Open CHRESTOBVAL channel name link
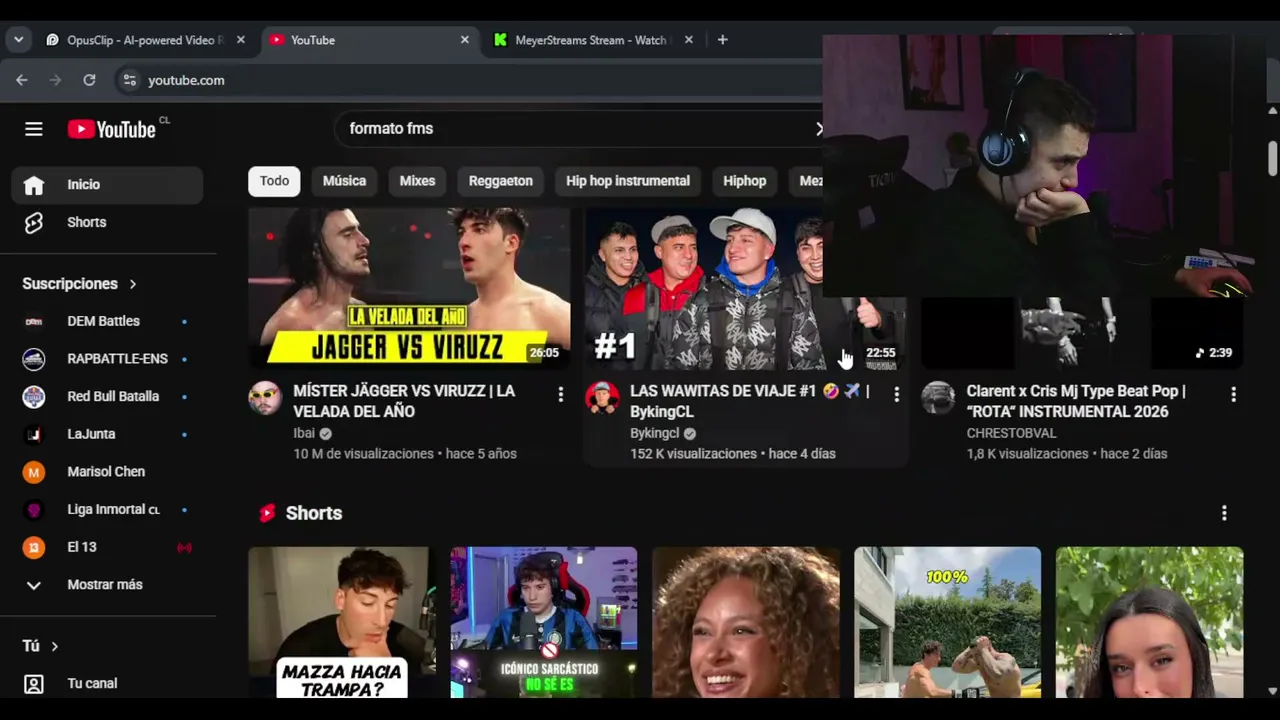This screenshot has width=1280, height=720. click(x=1011, y=433)
